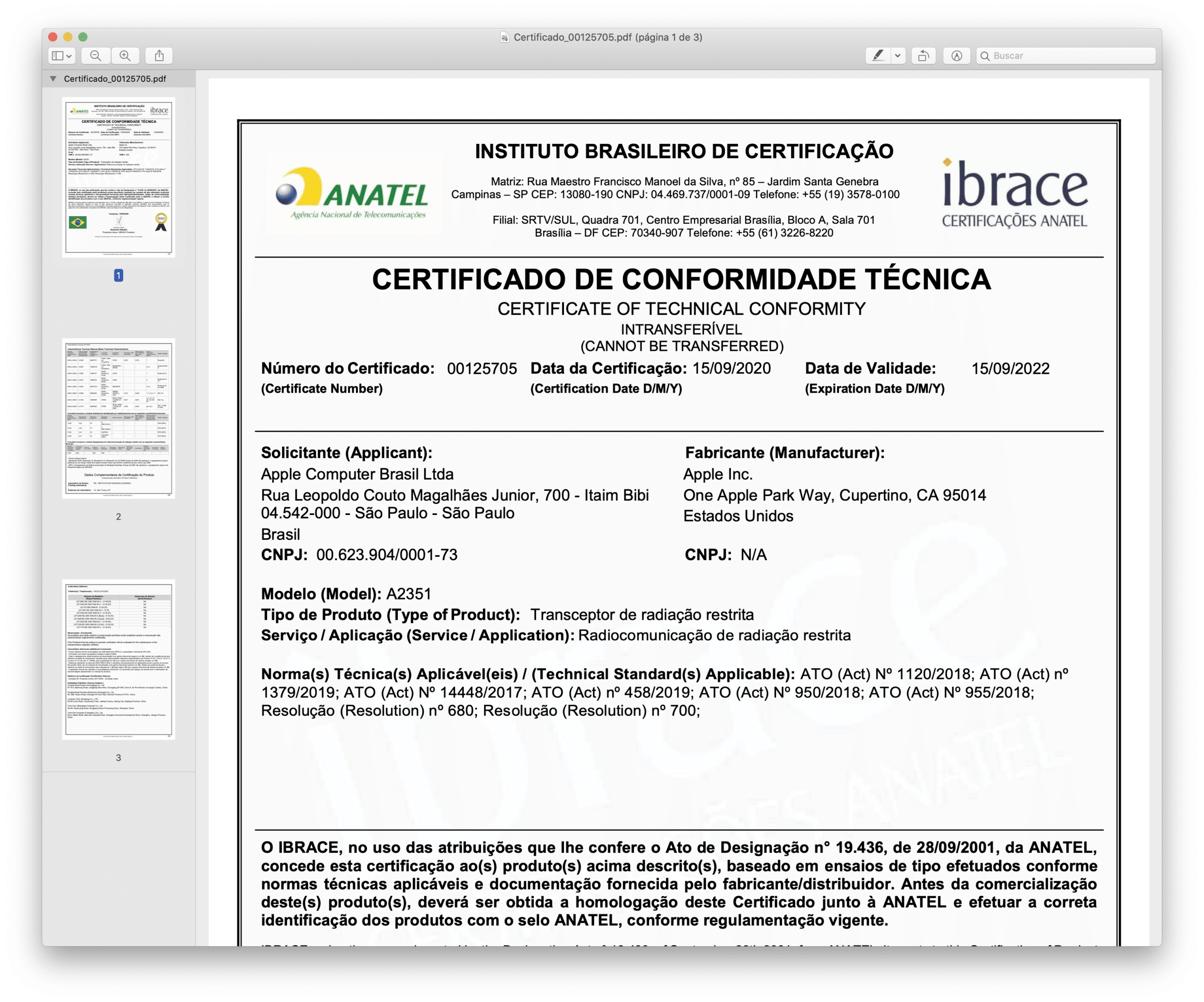This screenshot has width=1204, height=1002.
Task: Focus the Buscar search field
Action: [x=1066, y=55]
